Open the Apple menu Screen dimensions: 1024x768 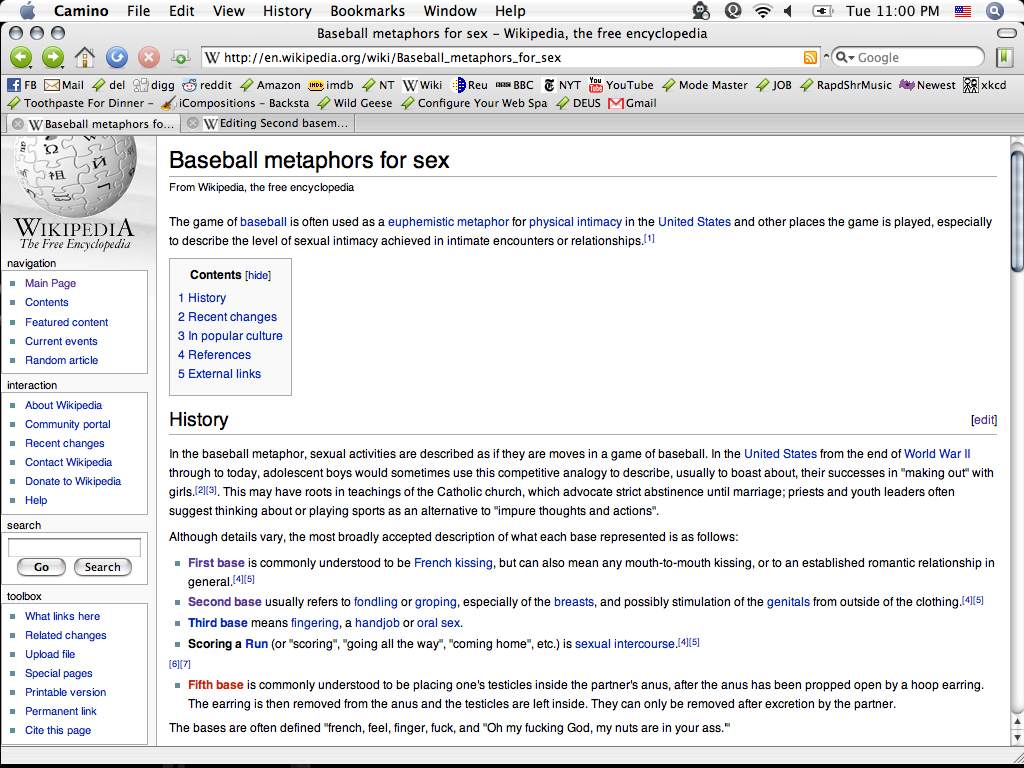pos(27,10)
